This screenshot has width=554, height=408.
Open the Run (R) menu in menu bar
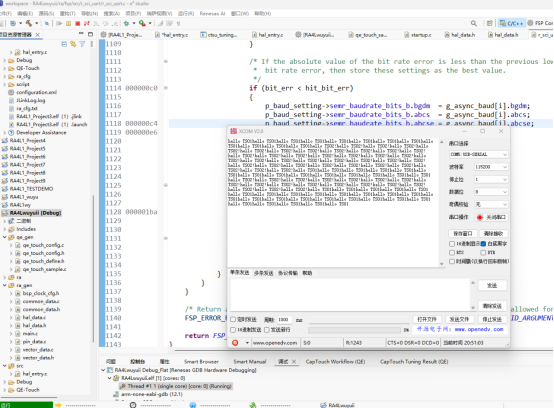(x=186, y=13)
